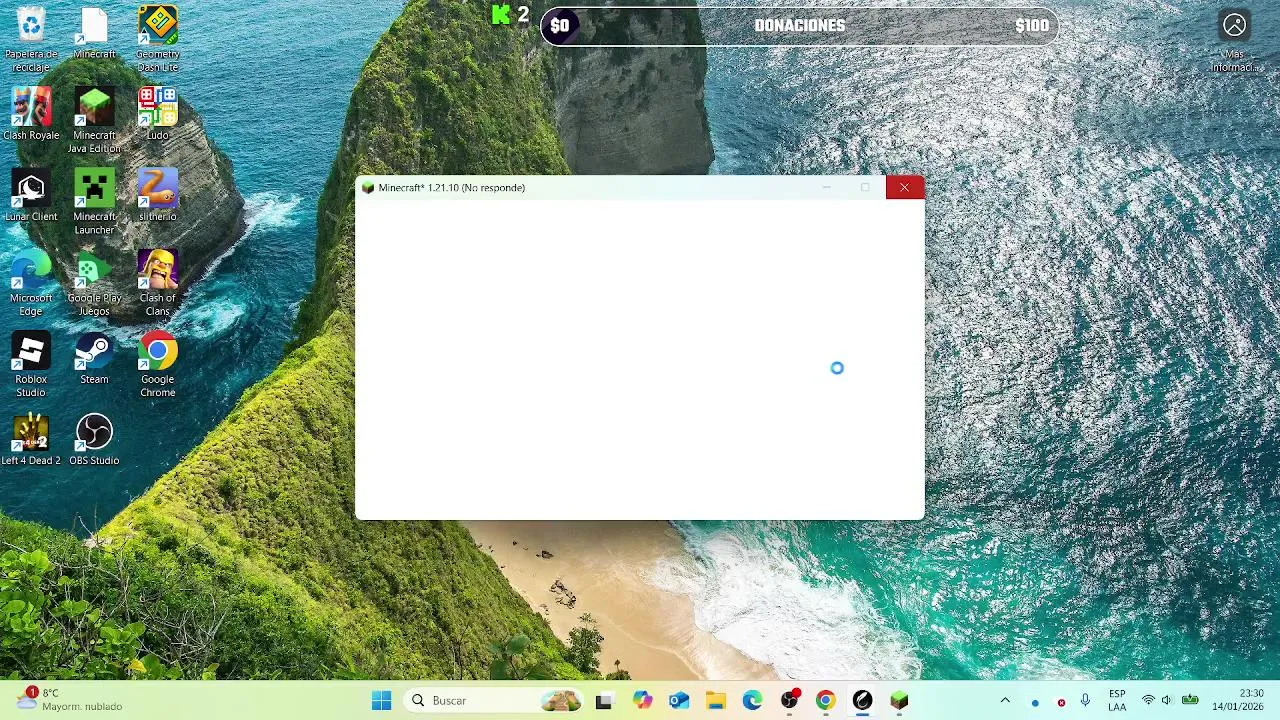Image resolution: width=1280 pixels, height=720 pixels.
Task: Select the slither.io desktop shortcut
Action: pyautogui.click(x=157, y=196)
